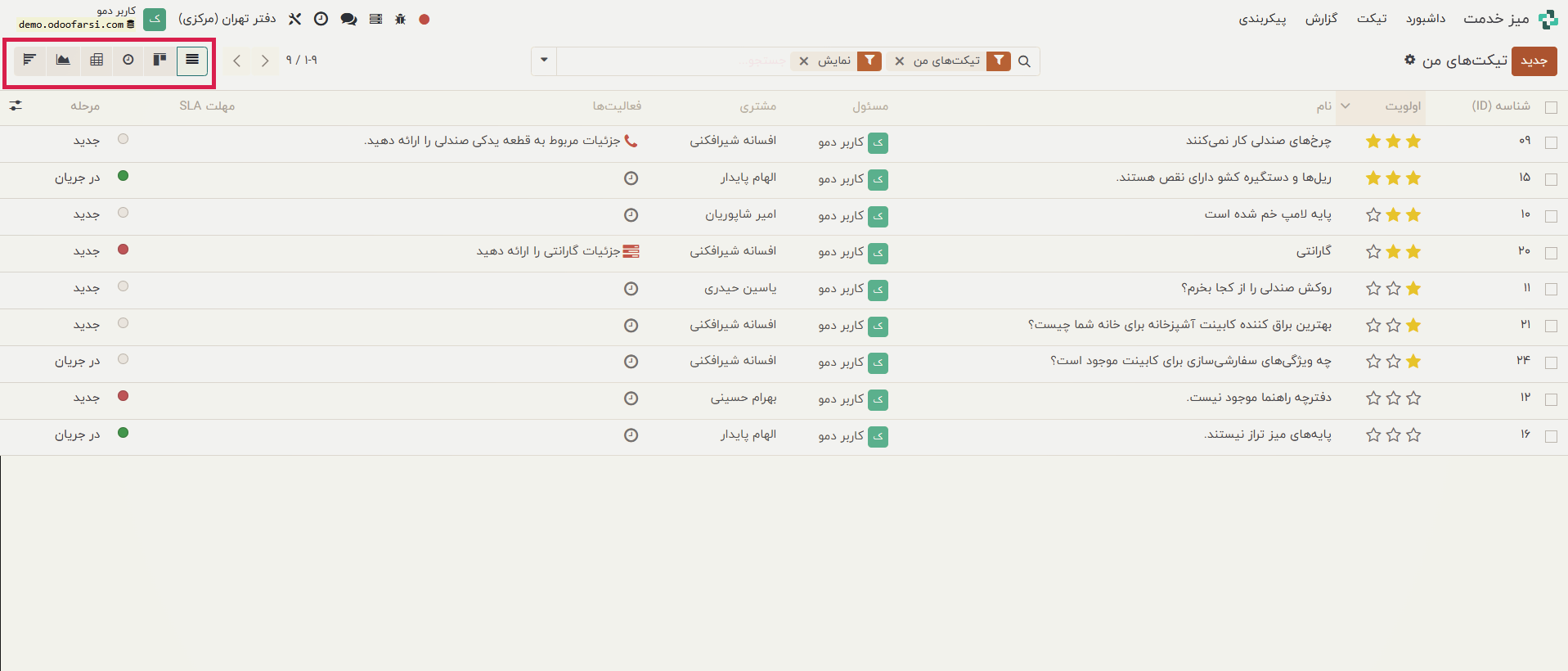Open the optional columns adjuster in header
Screen dimensions: 1568x671
click(16, 106)
